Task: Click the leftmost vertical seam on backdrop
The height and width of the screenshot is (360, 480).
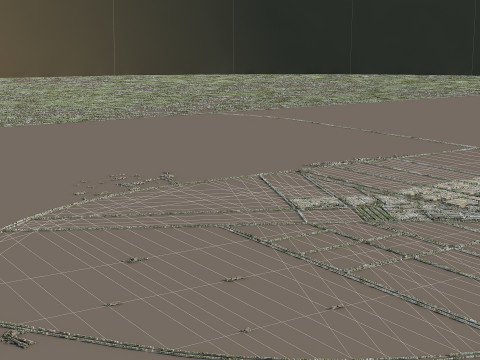Action: [114, 37]
